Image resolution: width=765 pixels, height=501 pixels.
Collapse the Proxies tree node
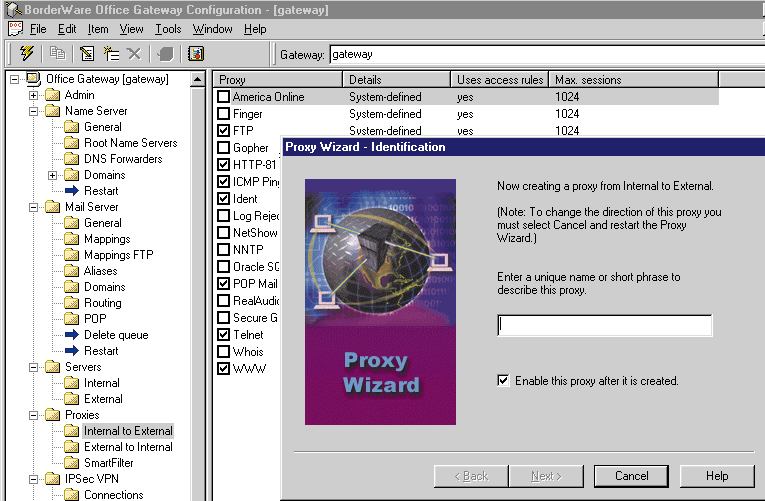coord(33,415)
